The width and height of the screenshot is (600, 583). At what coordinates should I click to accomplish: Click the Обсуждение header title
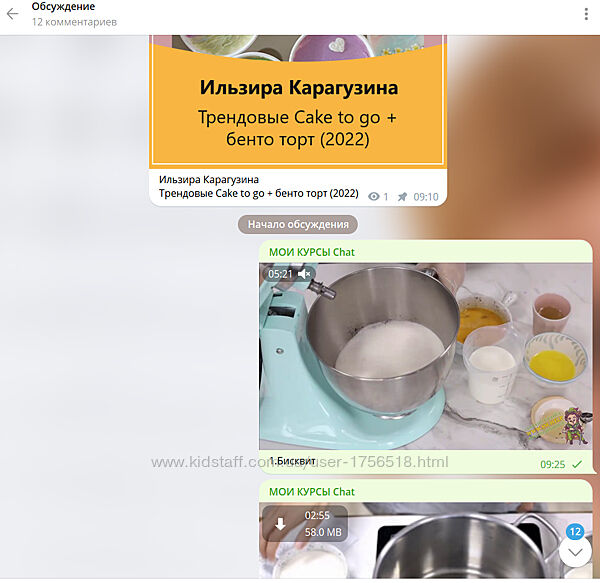(x=63, y=7)
